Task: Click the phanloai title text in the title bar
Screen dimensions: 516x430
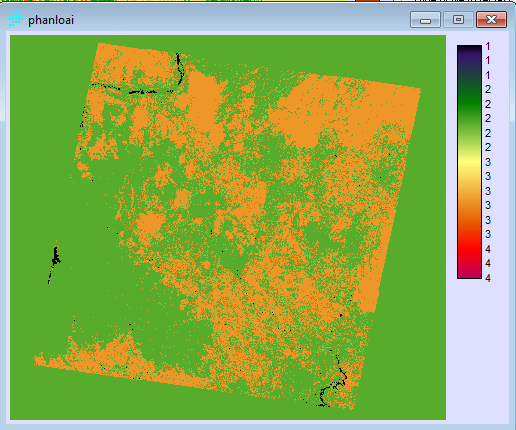Action: click(x=51, y=20)
